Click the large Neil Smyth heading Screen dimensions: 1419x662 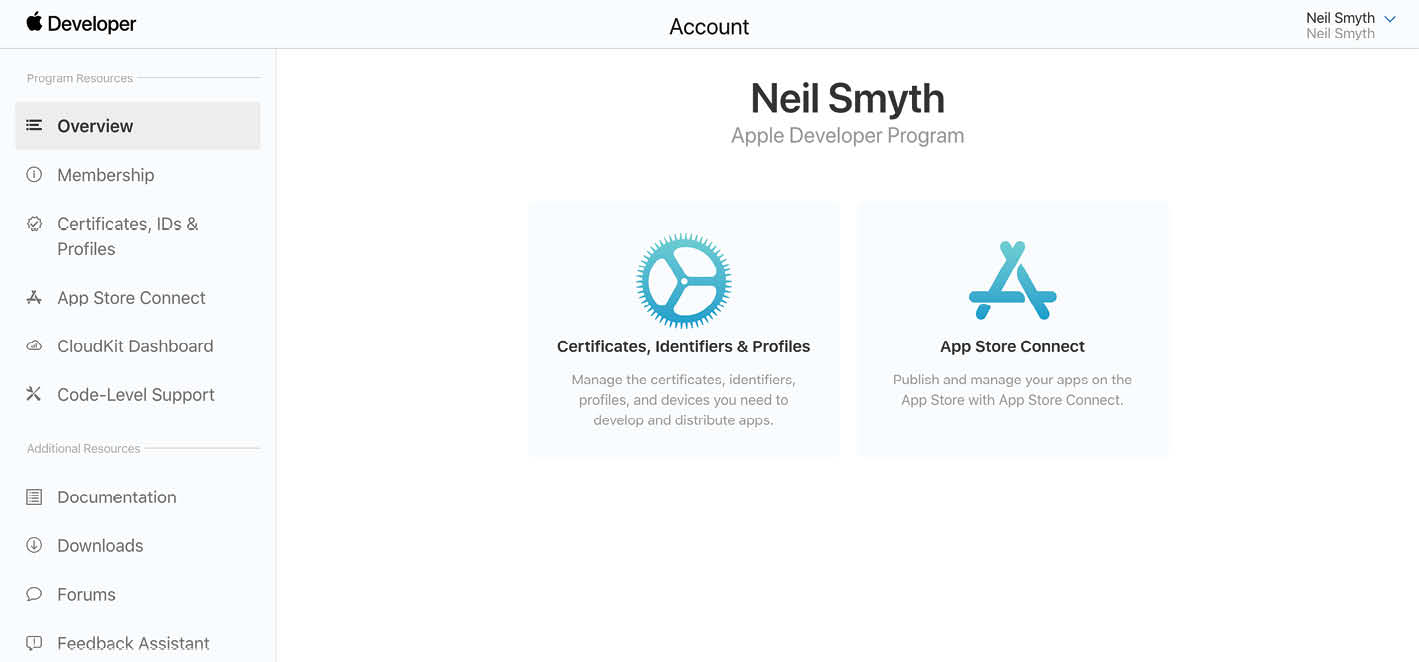(x=848, y=98)
